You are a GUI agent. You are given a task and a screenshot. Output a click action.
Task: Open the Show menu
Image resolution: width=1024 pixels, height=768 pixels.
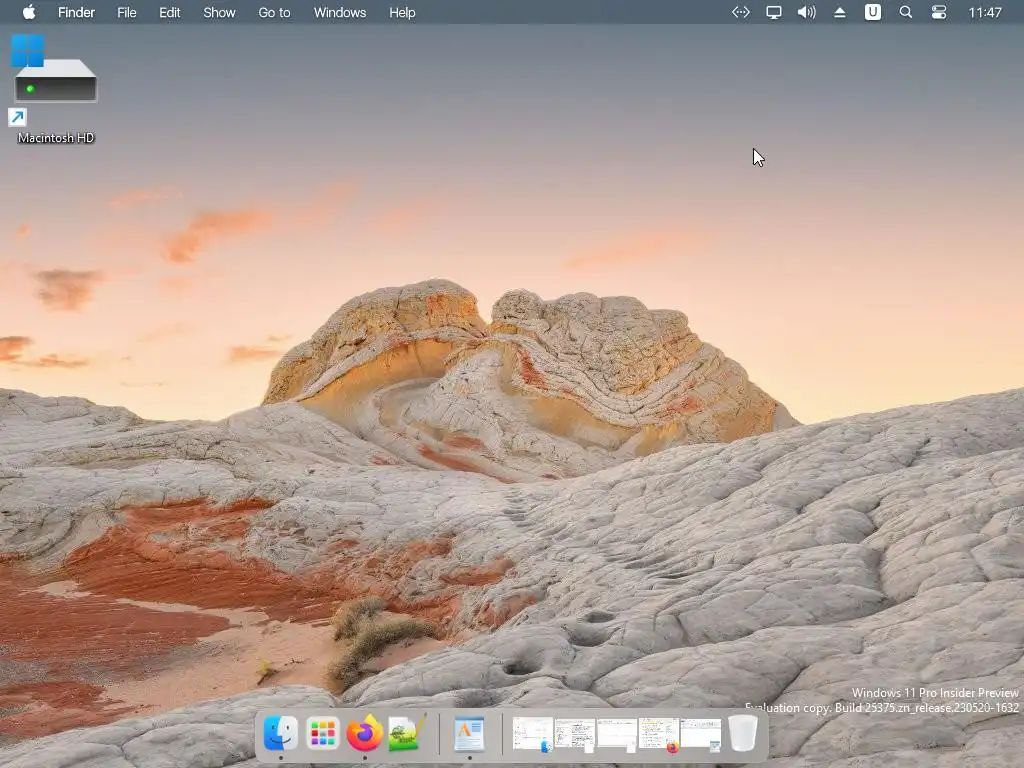click(219, 12)
